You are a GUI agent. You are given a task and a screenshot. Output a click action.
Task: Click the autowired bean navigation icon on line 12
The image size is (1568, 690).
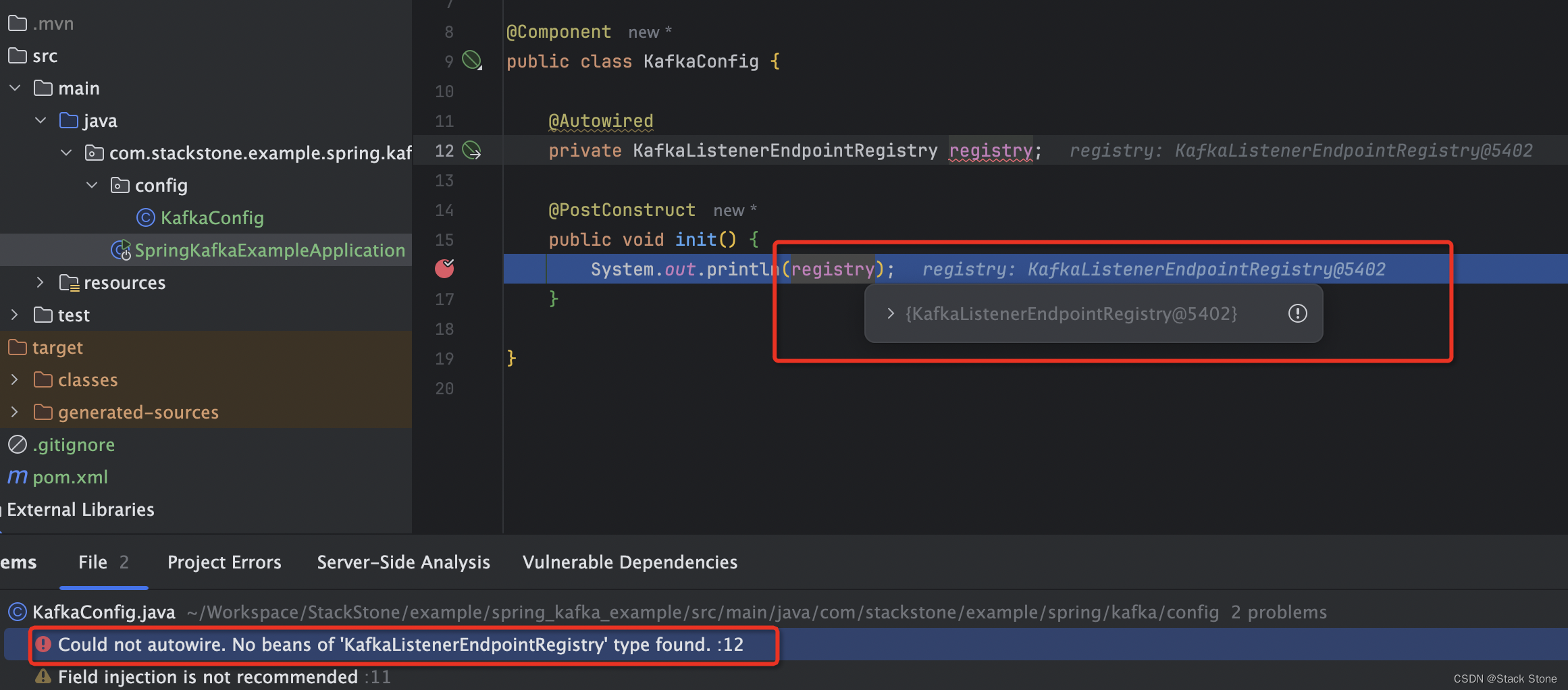coord(471,151)
